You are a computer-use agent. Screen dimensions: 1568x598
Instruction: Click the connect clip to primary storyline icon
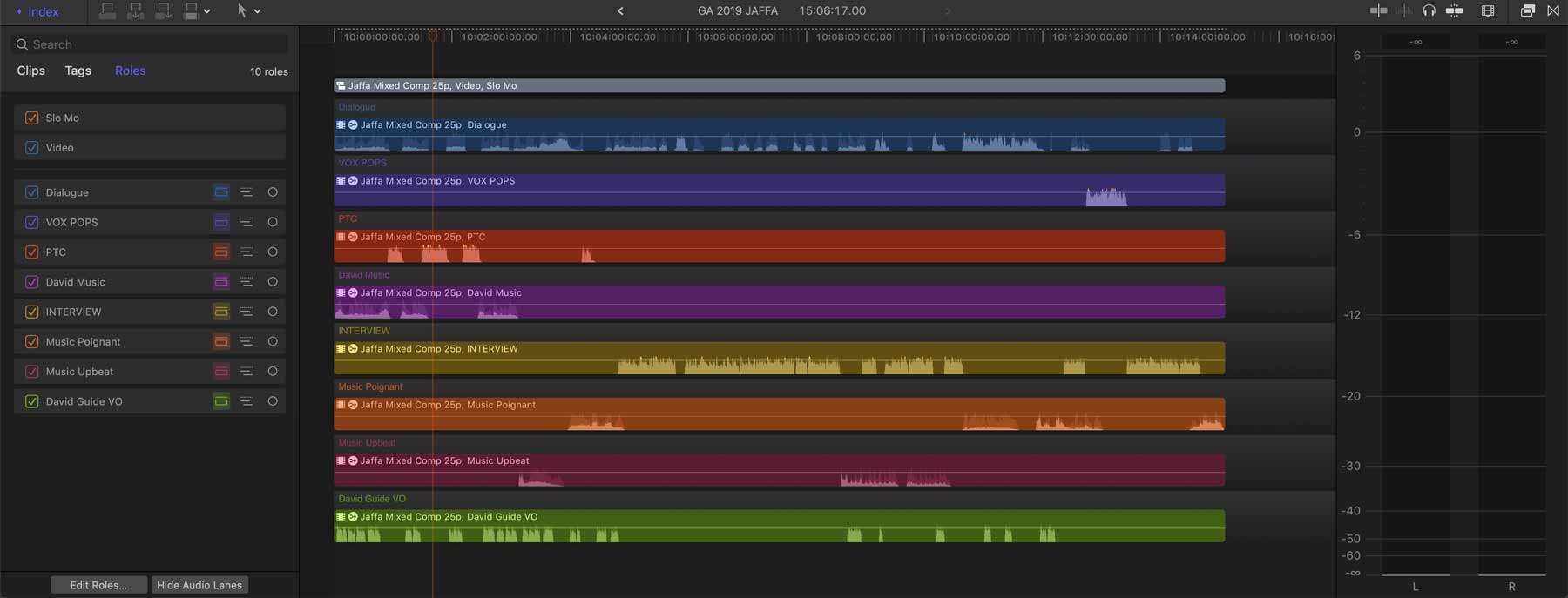[x=107, y=10]
